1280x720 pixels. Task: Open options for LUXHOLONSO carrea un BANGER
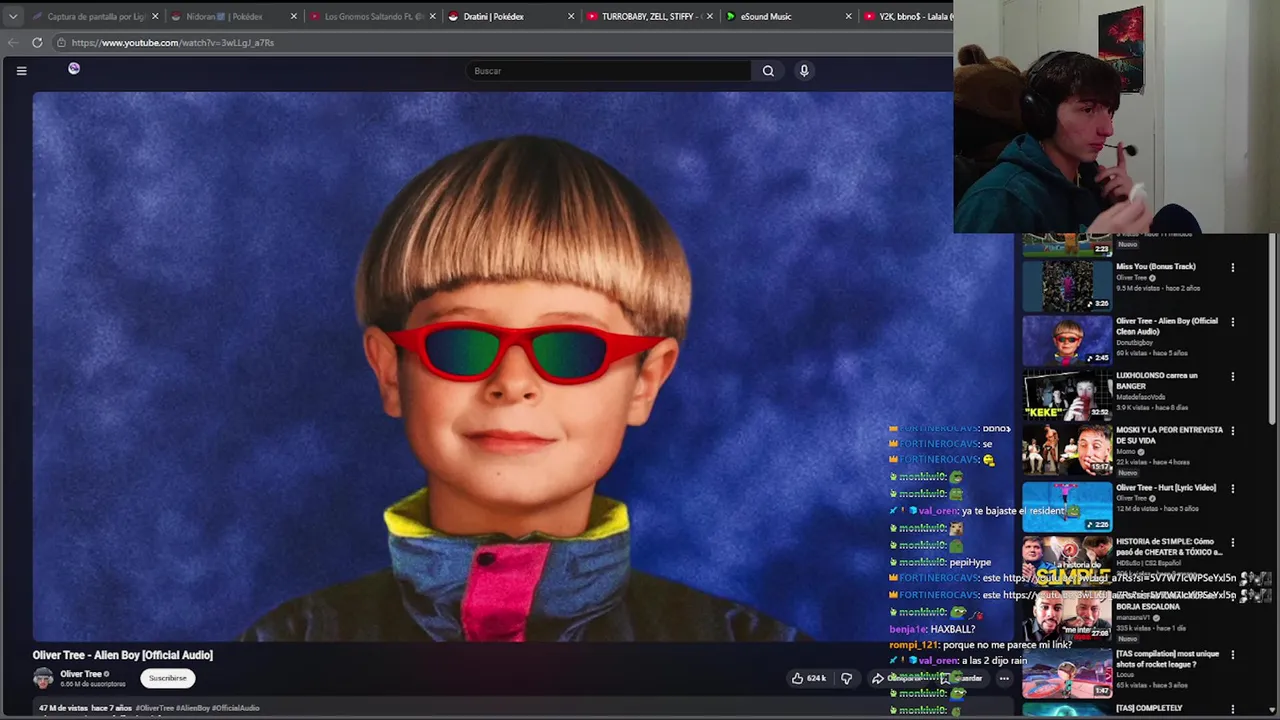(1232, 377)
